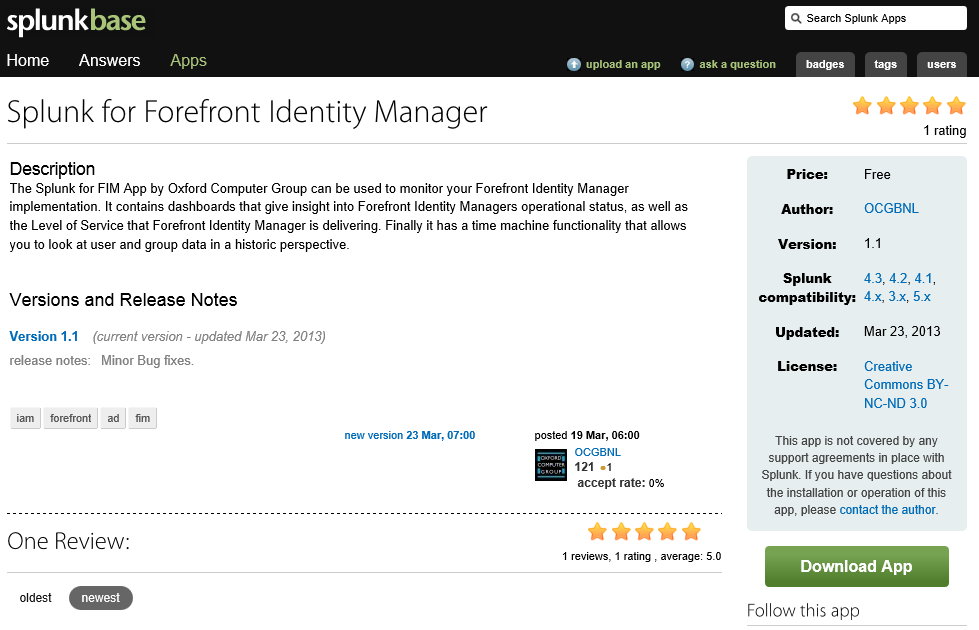Screen dimensions: 979x630
Task: Click the 'Follow this app' heading
Action: point(803,611)
